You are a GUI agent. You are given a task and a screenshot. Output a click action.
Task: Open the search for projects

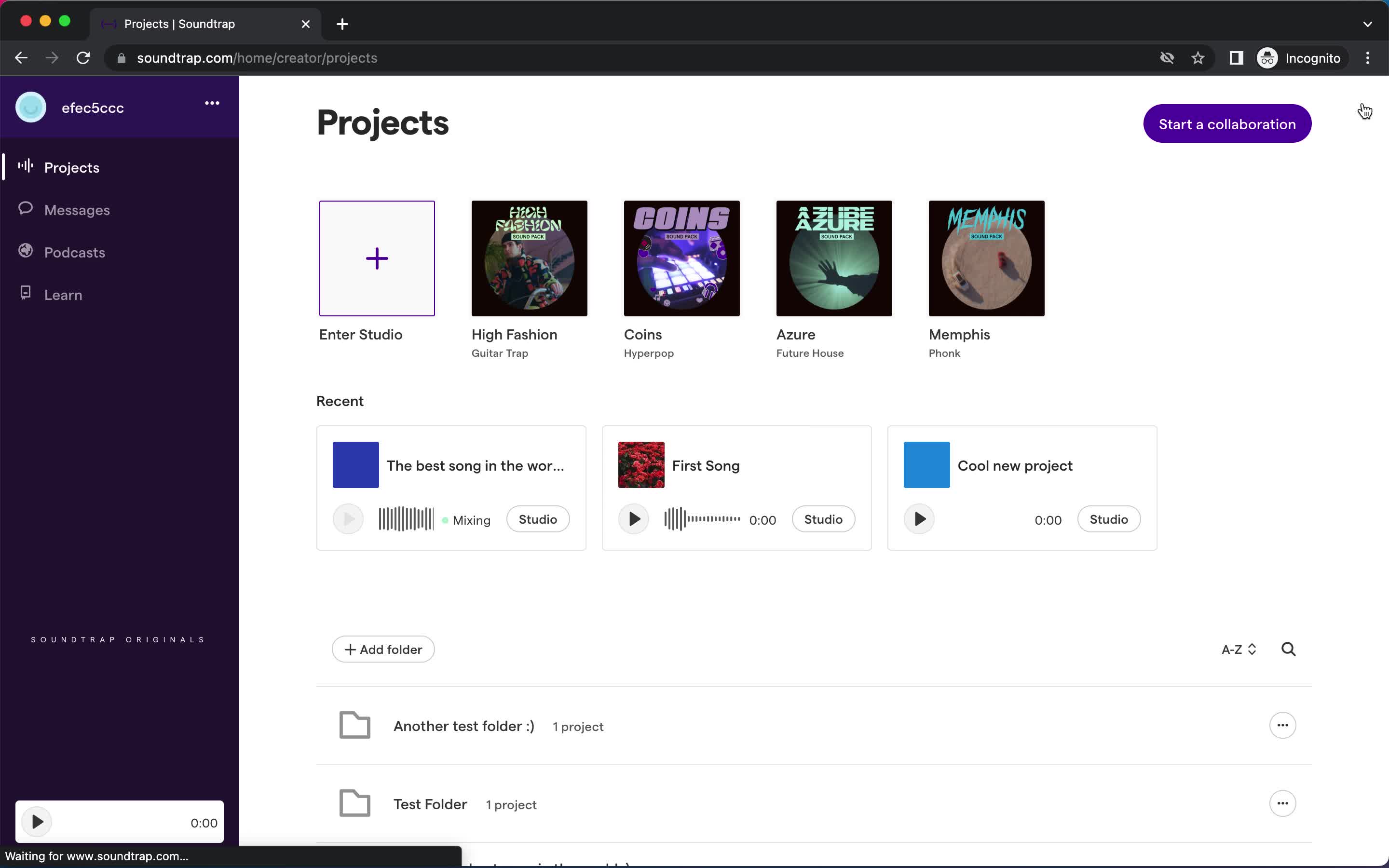(1289, 649)
